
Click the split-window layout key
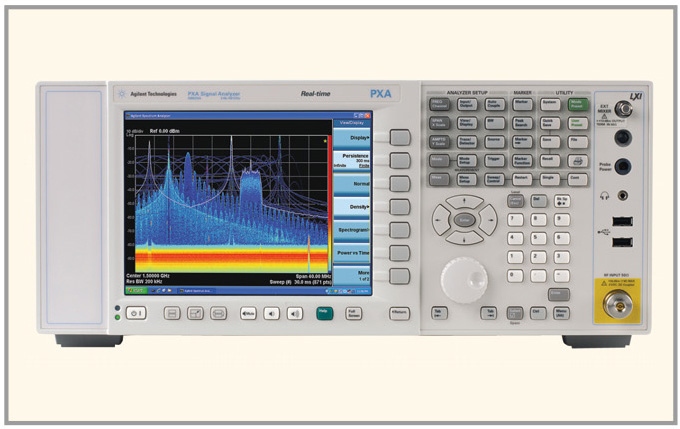tap(172, 313)
